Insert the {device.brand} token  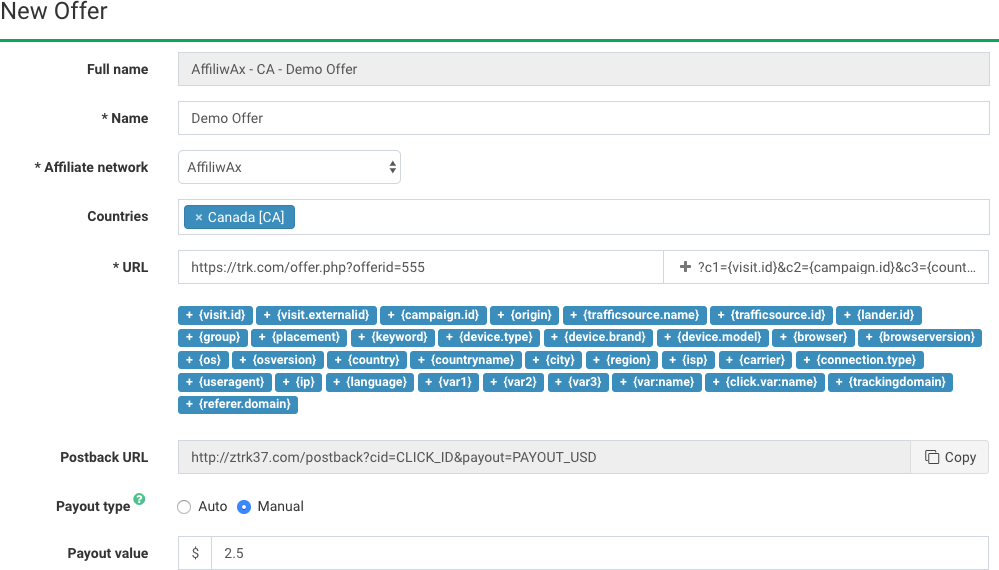point(598,337)
